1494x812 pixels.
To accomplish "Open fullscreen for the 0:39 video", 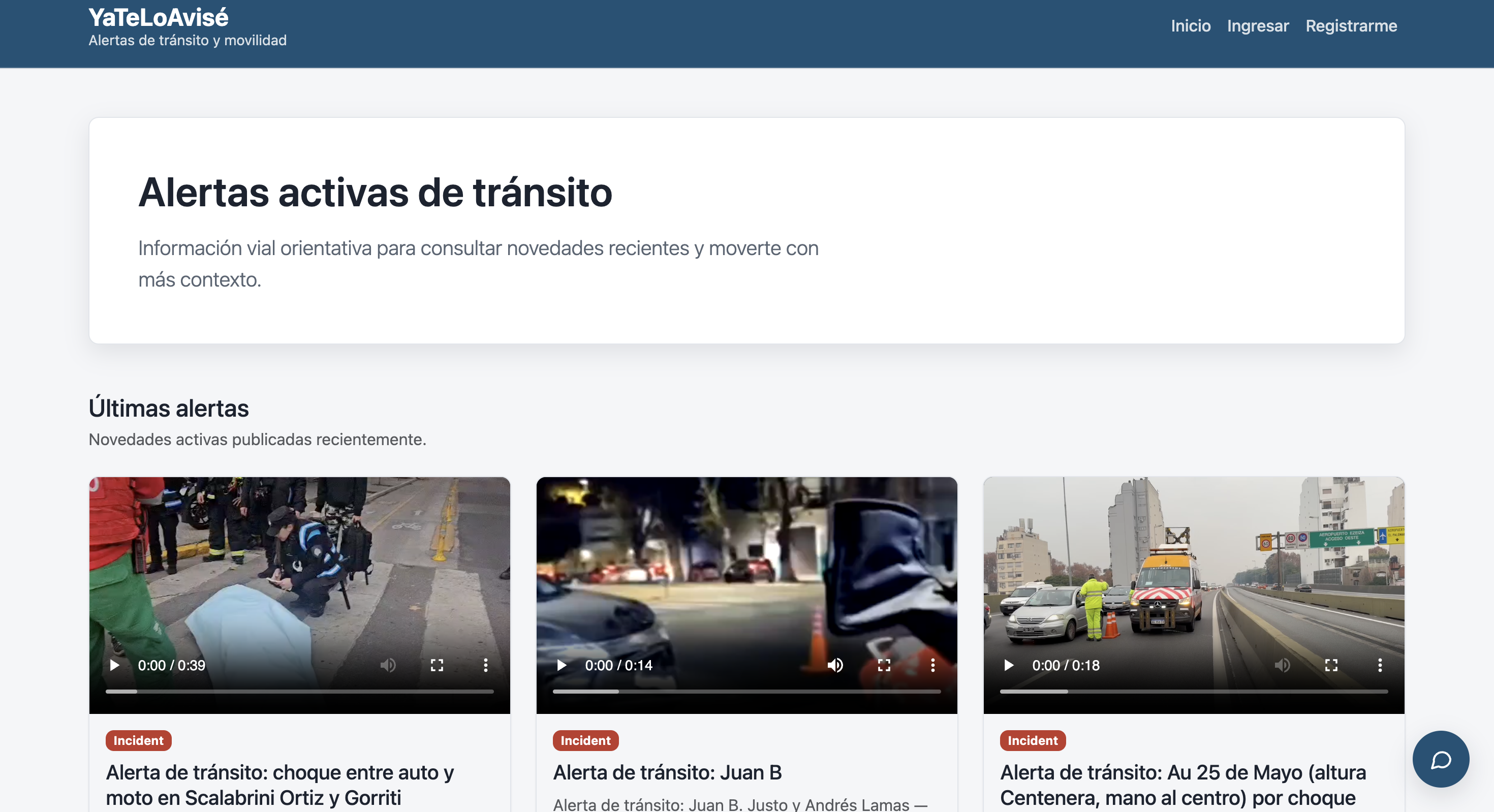I will 437,665.
